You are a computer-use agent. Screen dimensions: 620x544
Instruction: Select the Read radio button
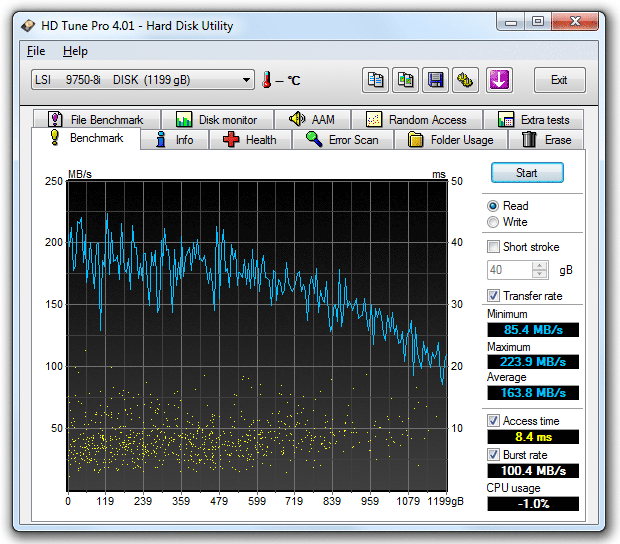point(493,206)
